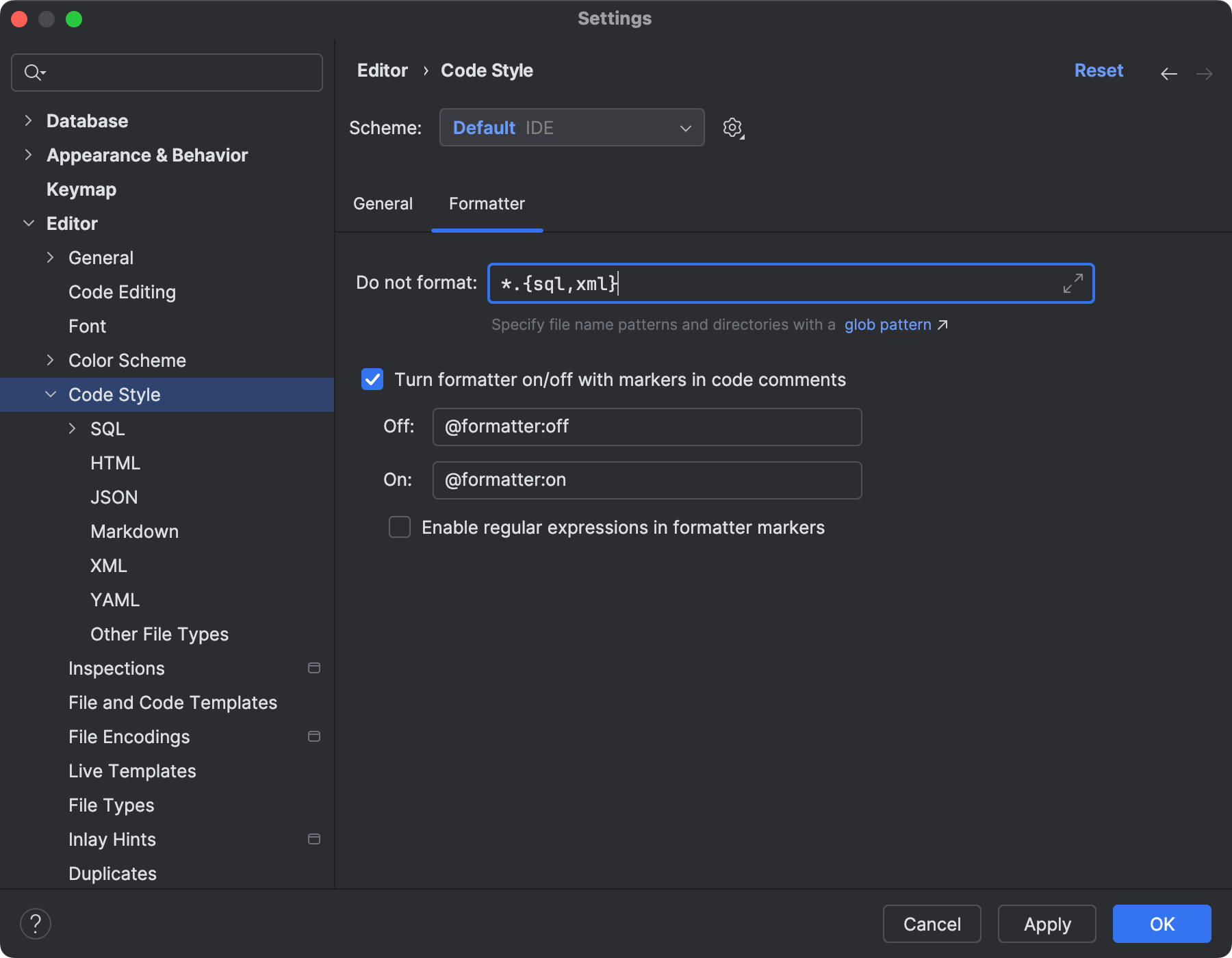
Task: Uncheck Turn formatter on/off with markers
Action: [372, 379]
